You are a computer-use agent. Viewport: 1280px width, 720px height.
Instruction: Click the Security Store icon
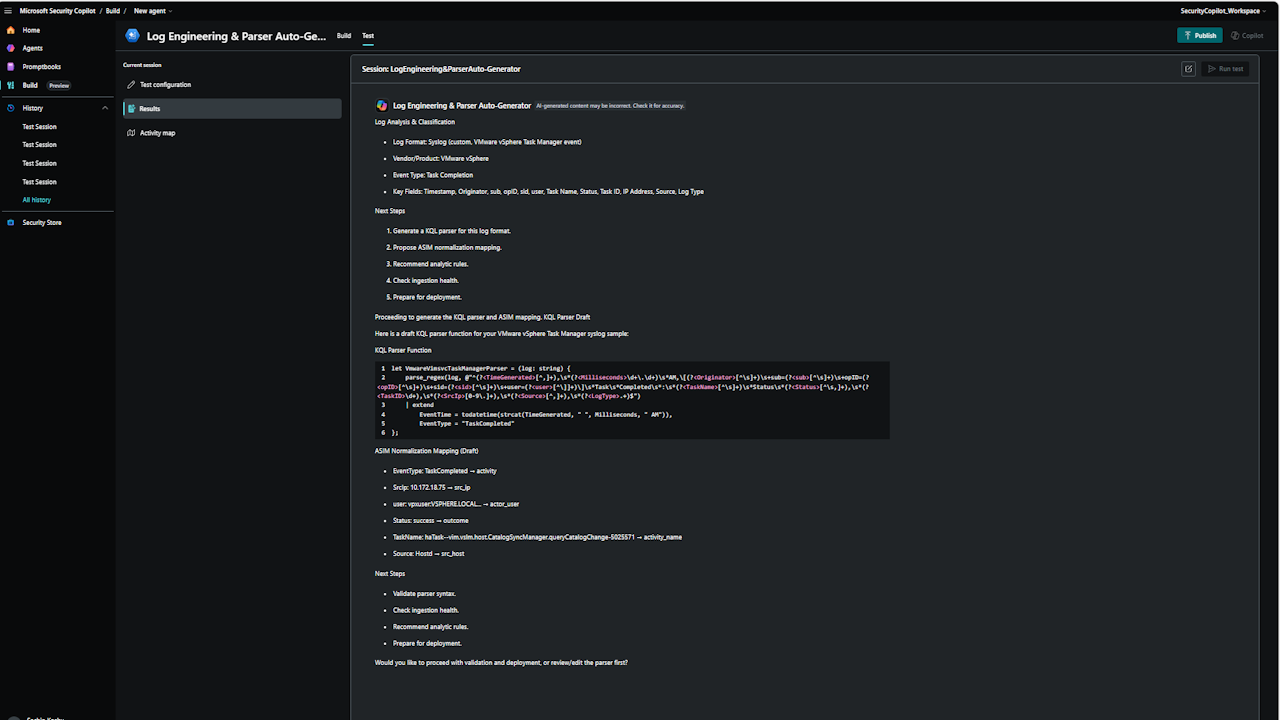pyautogui.click(x=11, y=222)
